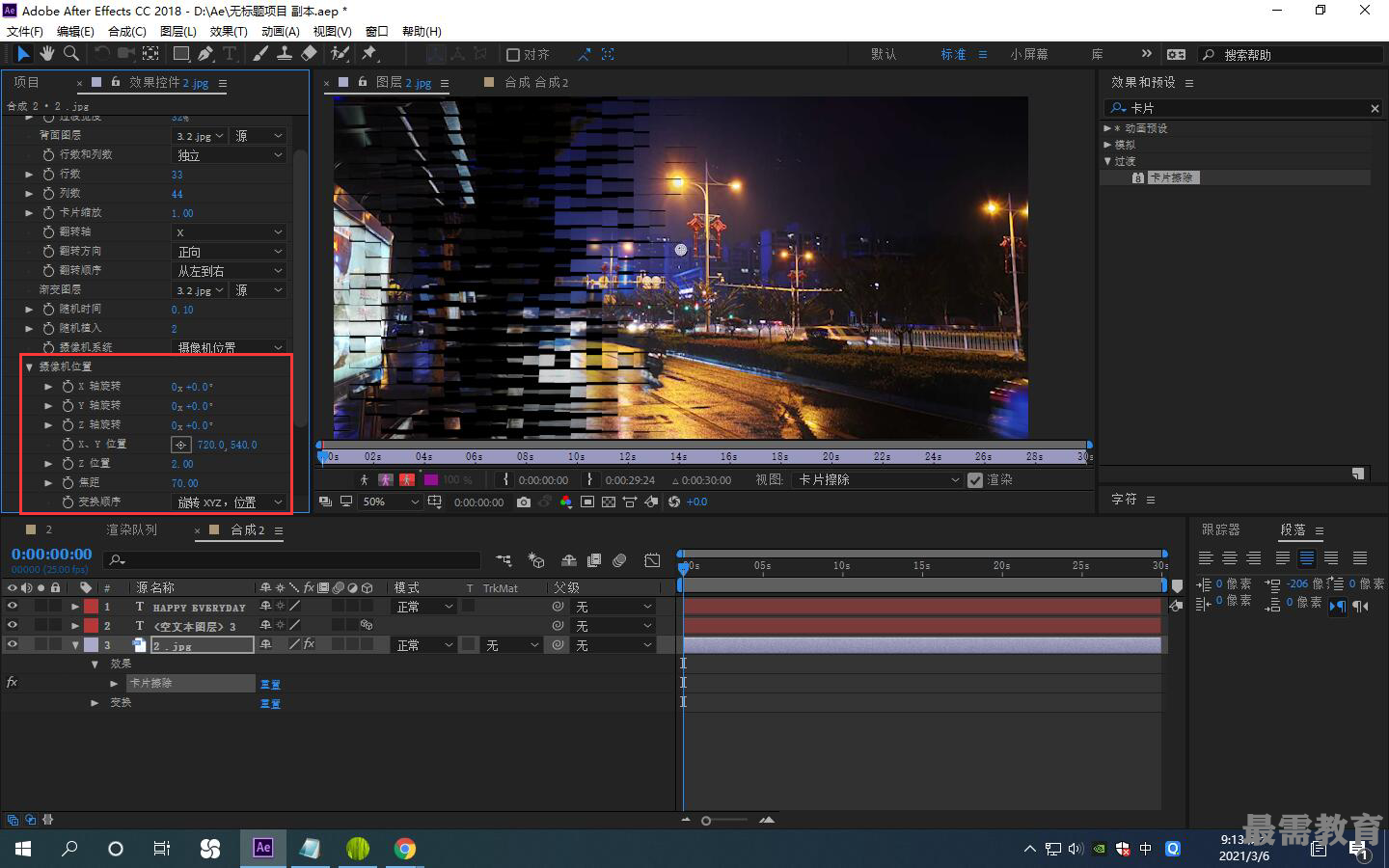Toggle the lock on 效果控件 panel tab

(116, 82)
